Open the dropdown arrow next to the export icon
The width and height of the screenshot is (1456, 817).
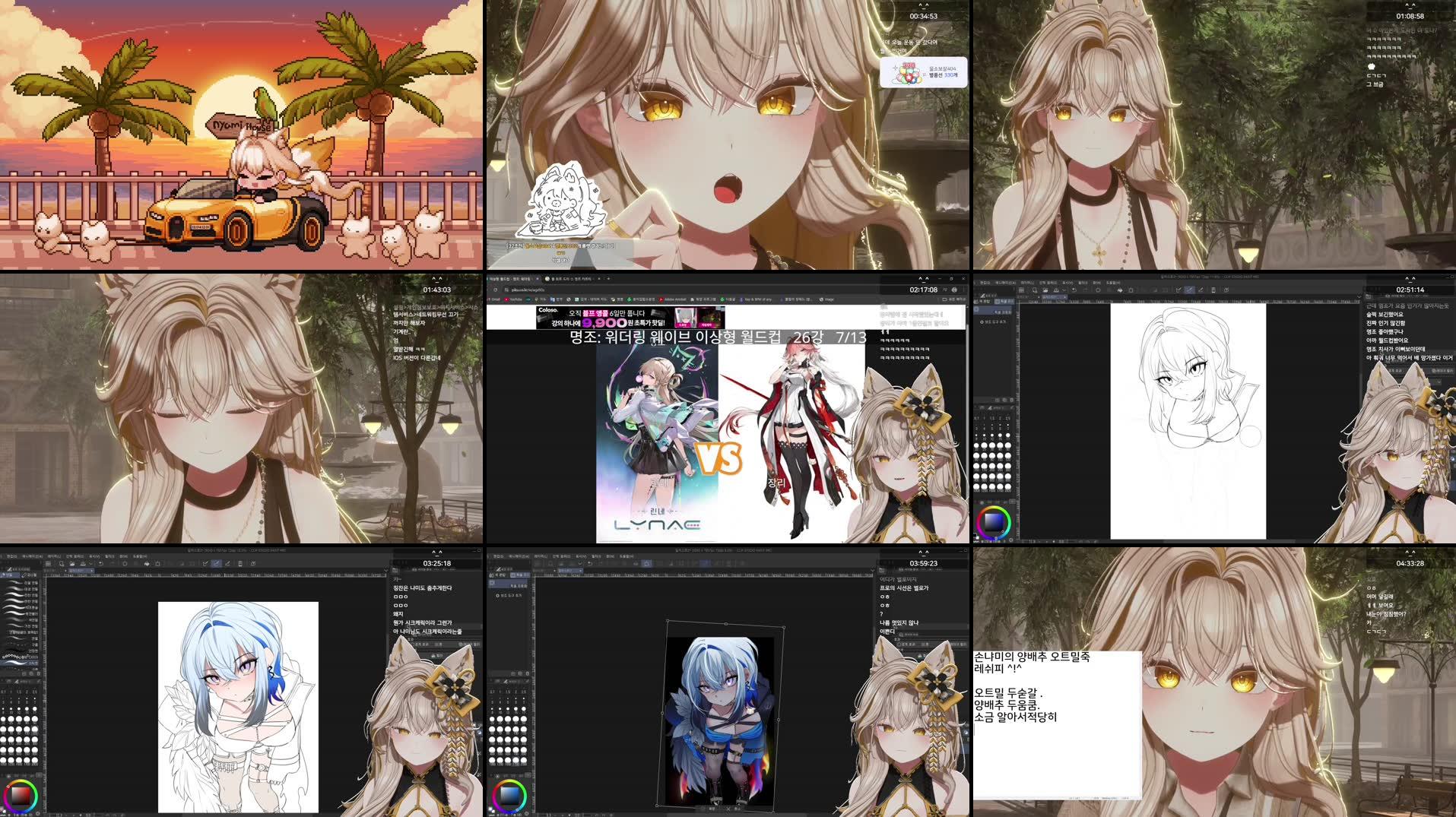click(90, 563)
